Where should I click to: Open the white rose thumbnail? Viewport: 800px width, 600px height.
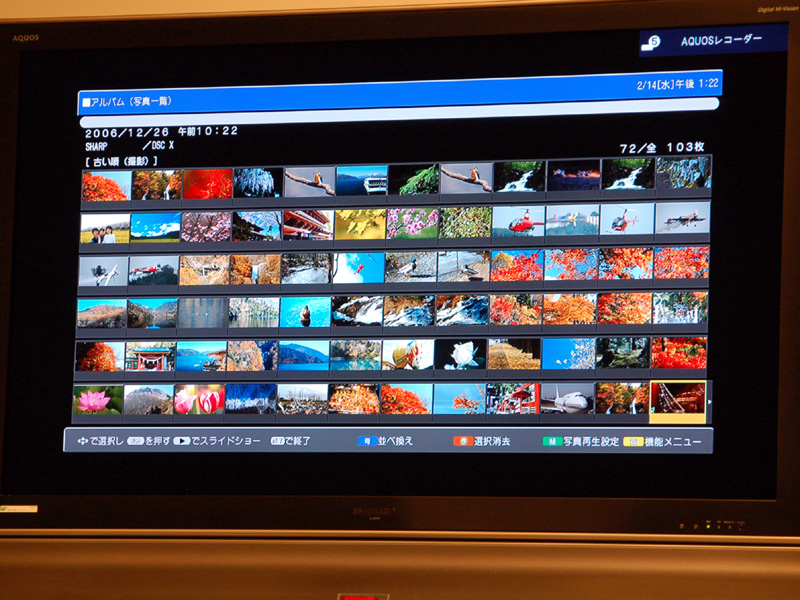(x=461, y=353)
